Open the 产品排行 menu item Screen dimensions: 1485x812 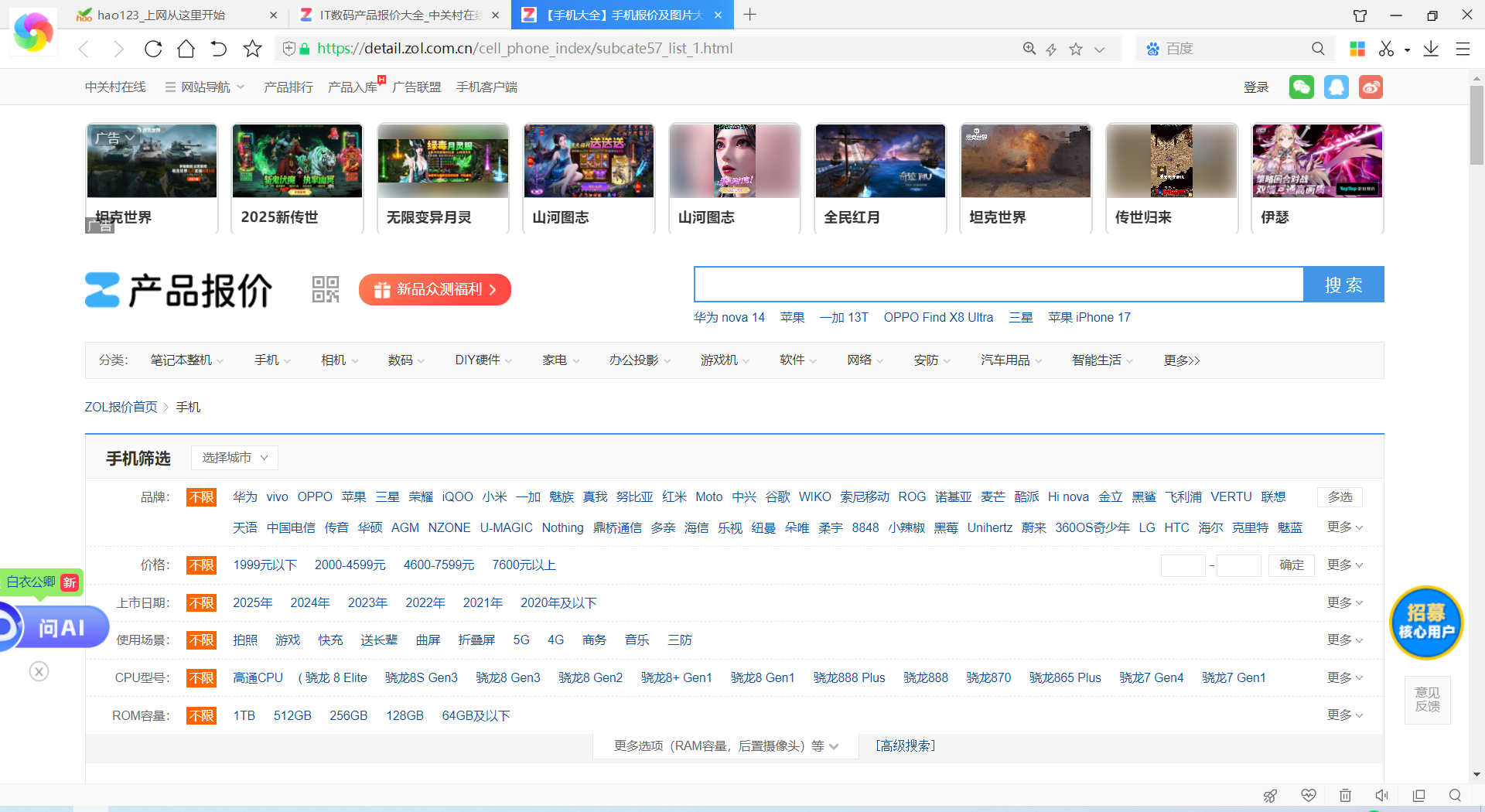pyautogui.click(x=288, y=87)
